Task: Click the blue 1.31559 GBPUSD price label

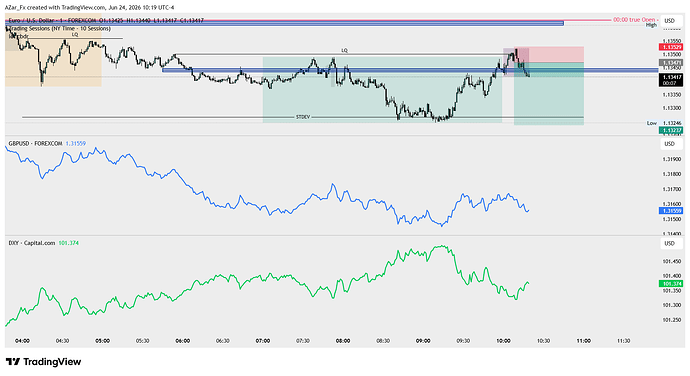Action: click(670, 211)
